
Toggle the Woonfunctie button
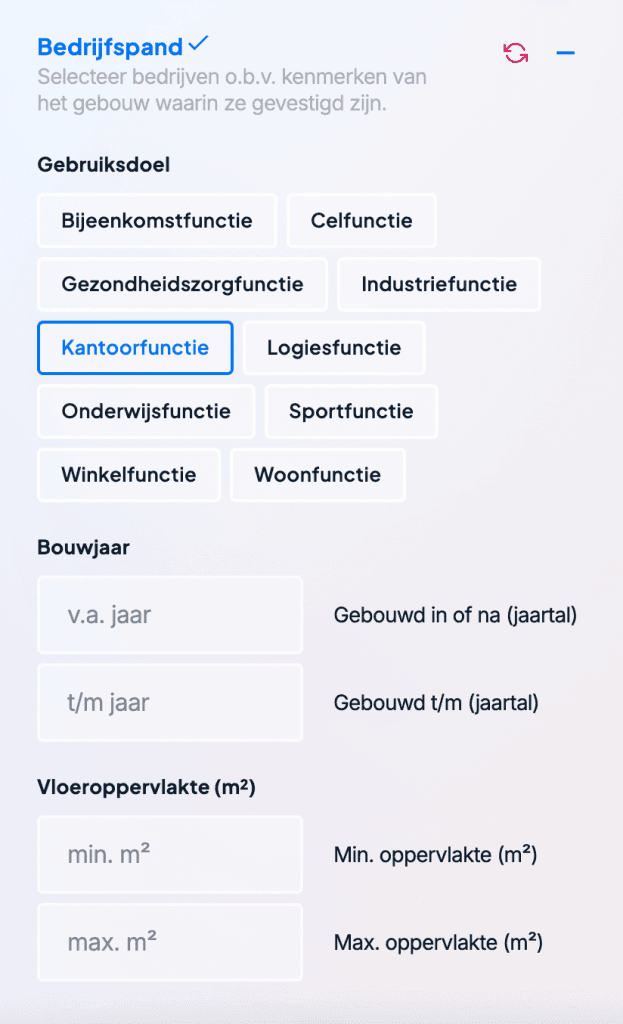tap(318, 475)
